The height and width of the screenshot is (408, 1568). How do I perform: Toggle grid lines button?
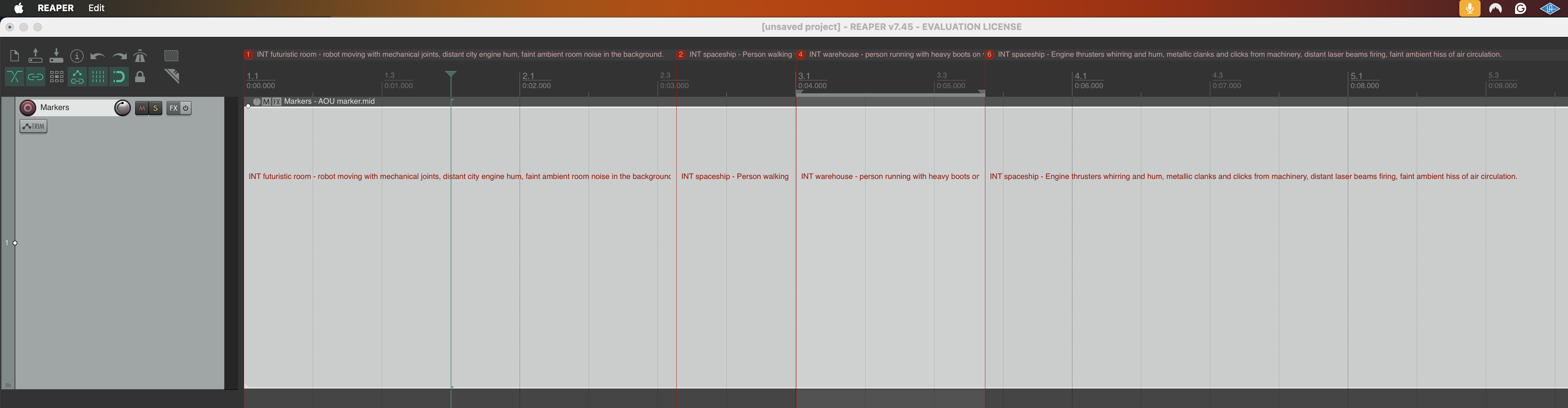pyautogui.click(x=98, y=77)
